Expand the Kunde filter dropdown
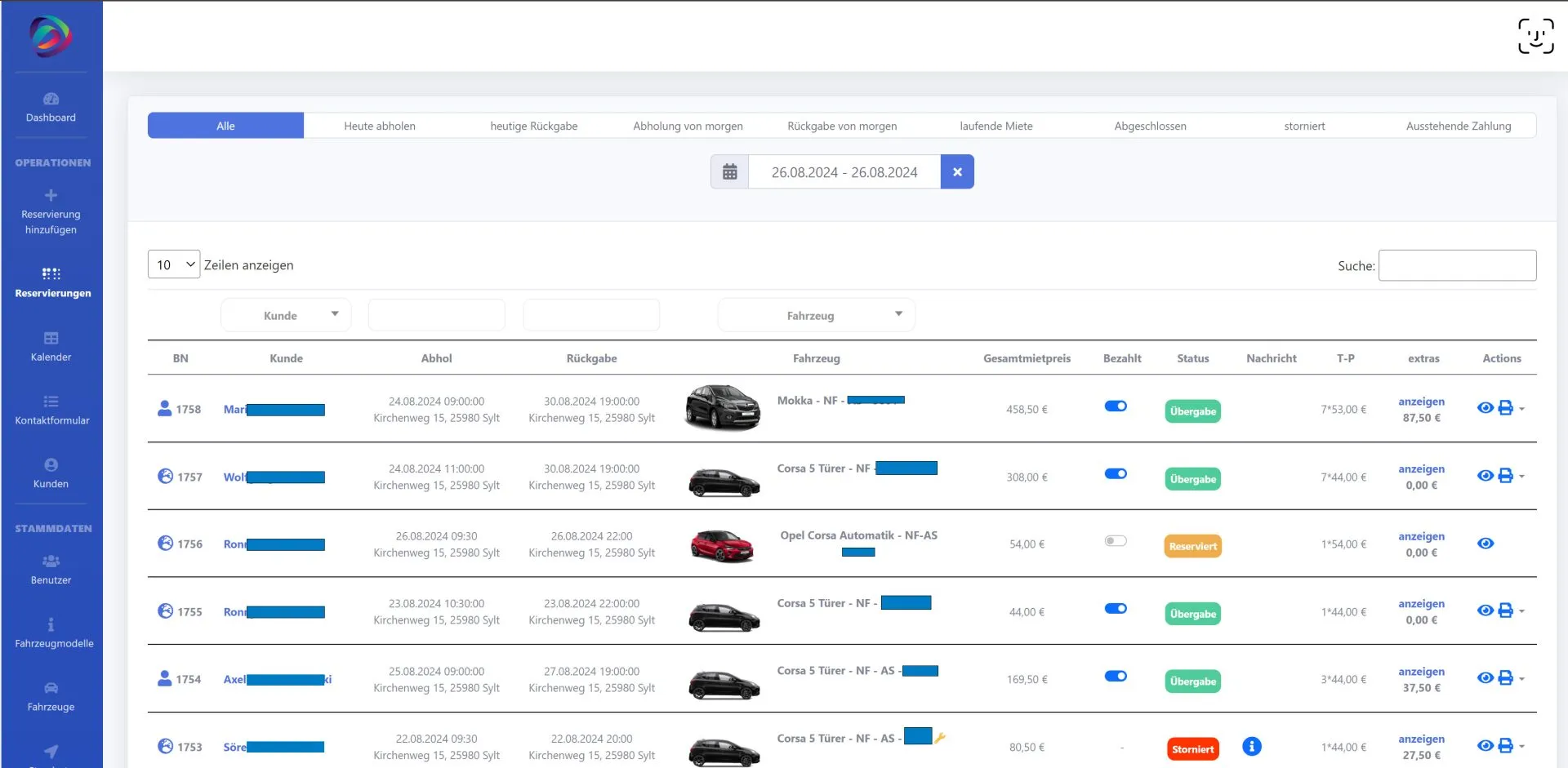This screenshot has height=768, width=1568. 286,315
